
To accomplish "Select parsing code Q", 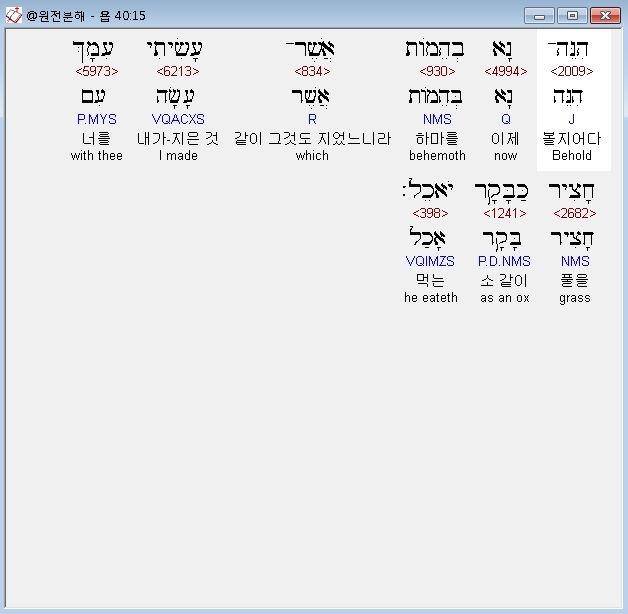I will [505, 119].
